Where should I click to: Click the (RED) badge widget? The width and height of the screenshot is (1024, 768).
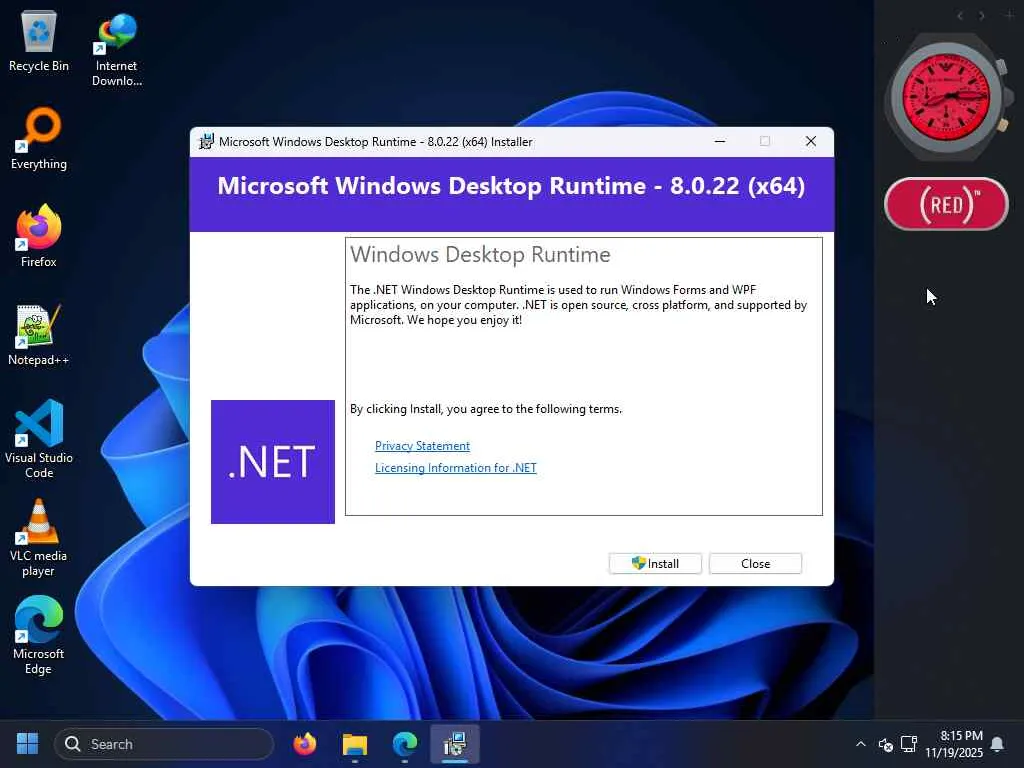coord(946,204)
